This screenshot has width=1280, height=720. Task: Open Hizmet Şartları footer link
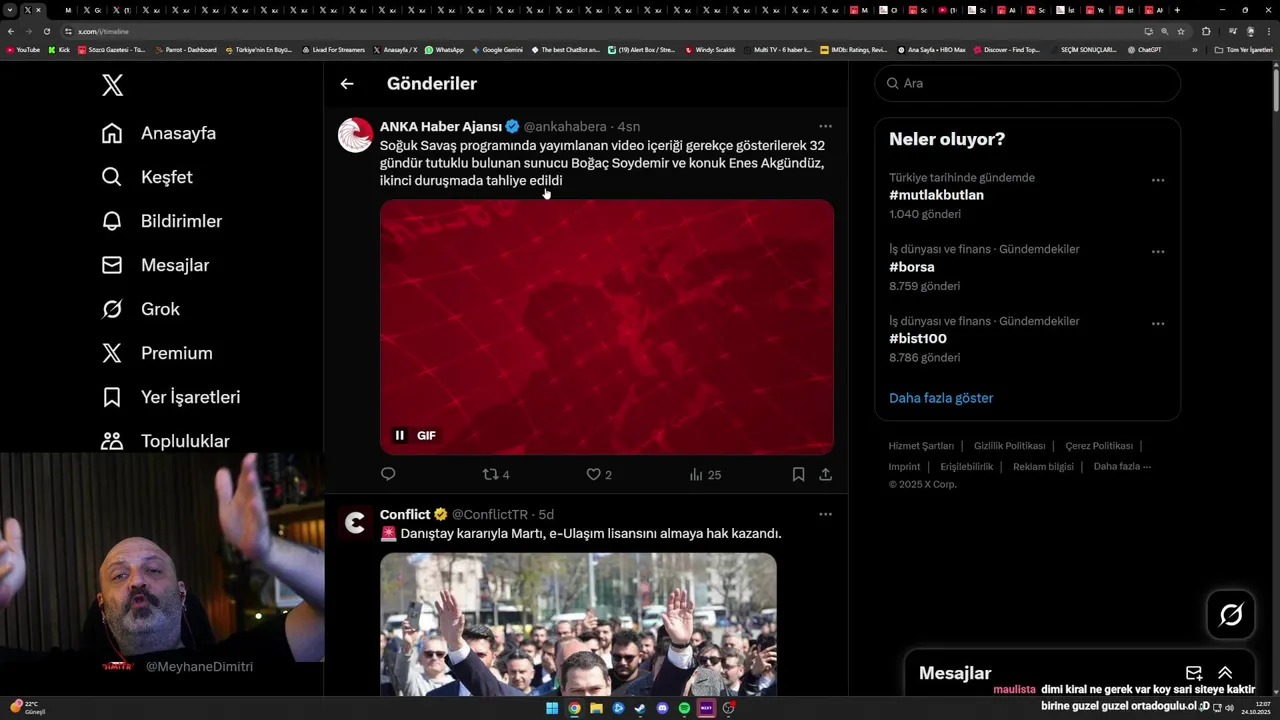(921, 446)
